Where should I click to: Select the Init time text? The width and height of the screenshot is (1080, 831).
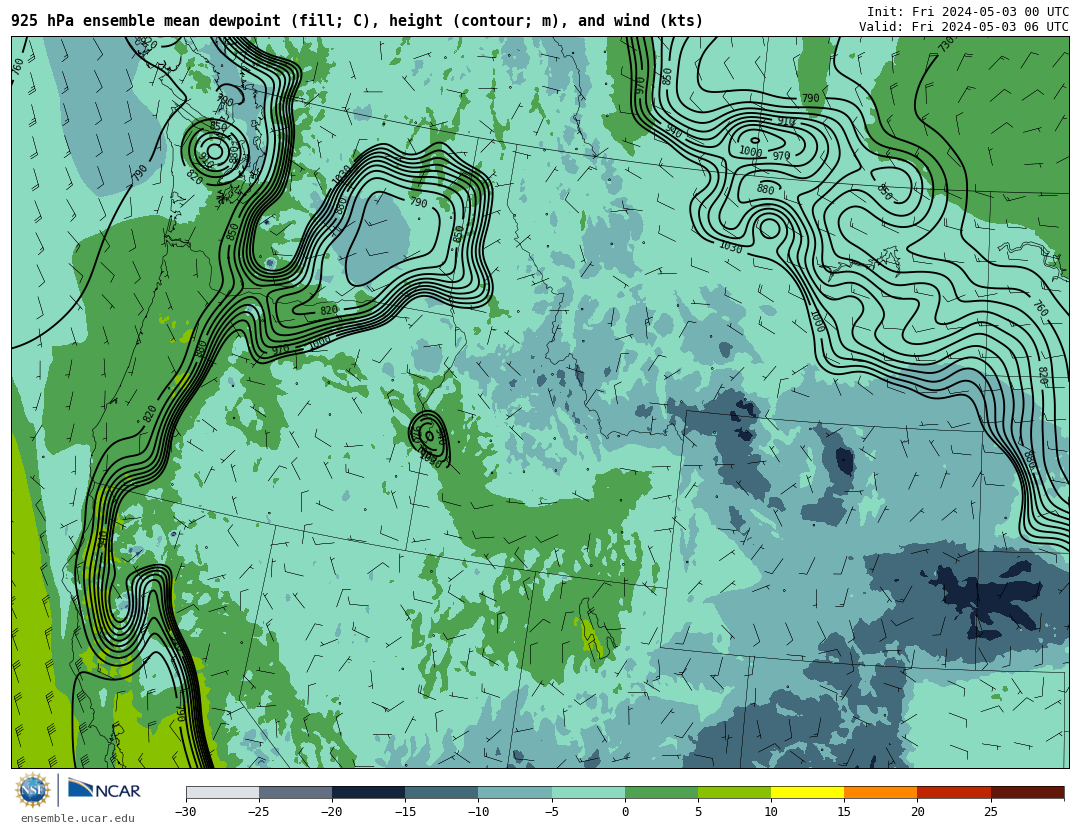pos(968,12)
